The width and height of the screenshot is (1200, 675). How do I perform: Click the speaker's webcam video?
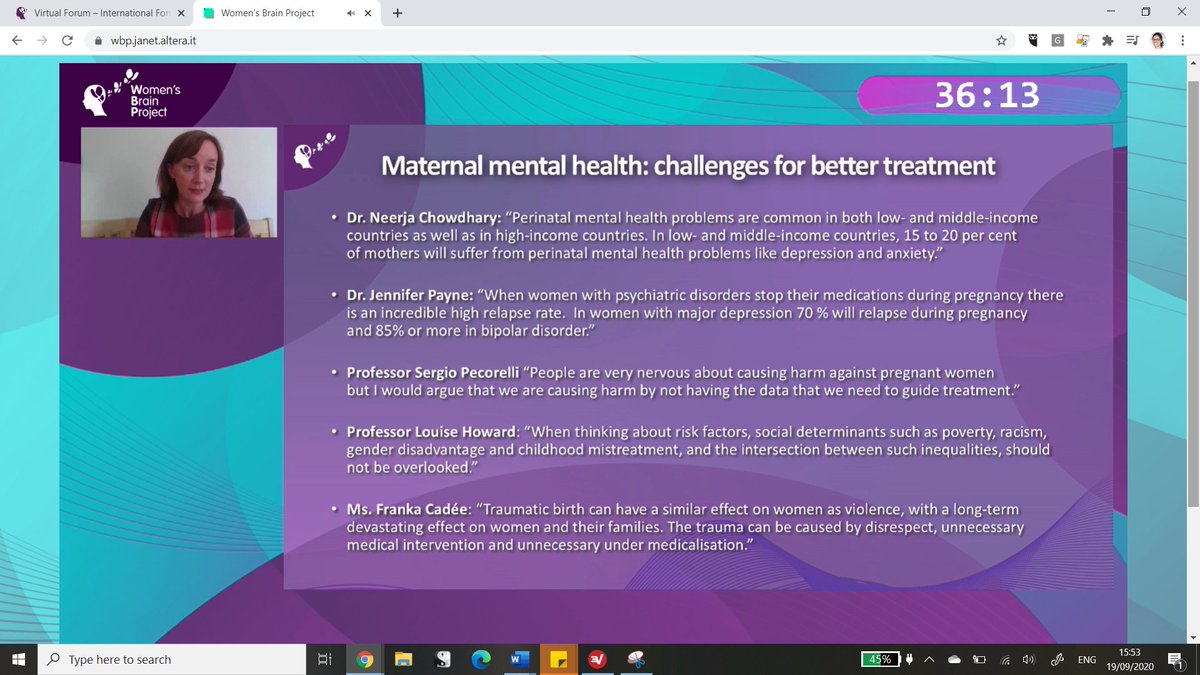click(180, 182)
